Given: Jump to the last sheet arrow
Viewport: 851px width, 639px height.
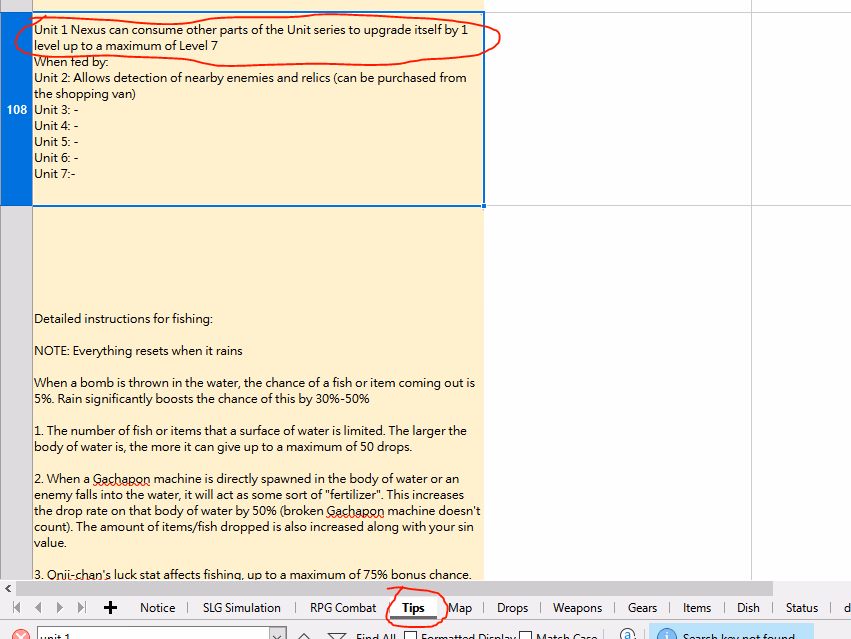Looking at the screenshot, I should coord(82,607).
